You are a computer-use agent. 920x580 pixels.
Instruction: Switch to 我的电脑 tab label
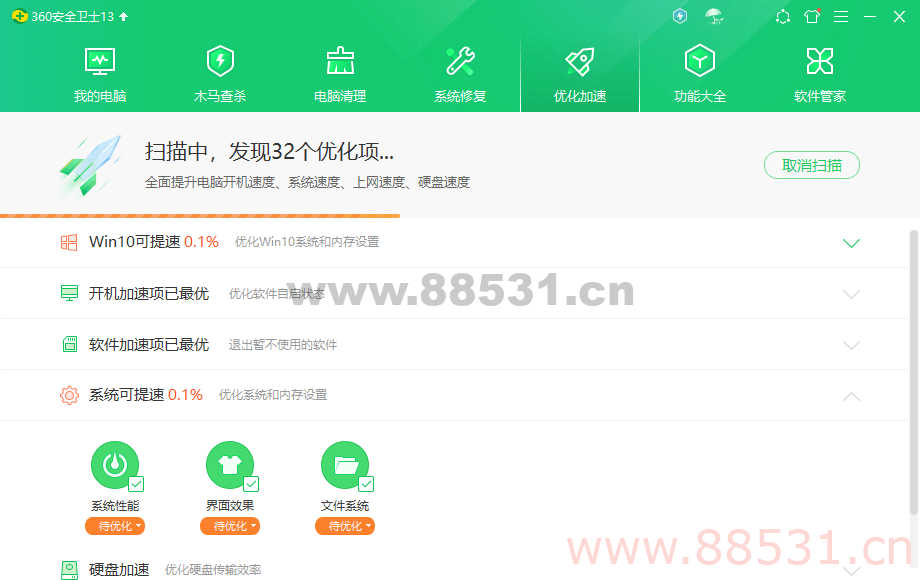pyautogui.click(x=100, y=96)
